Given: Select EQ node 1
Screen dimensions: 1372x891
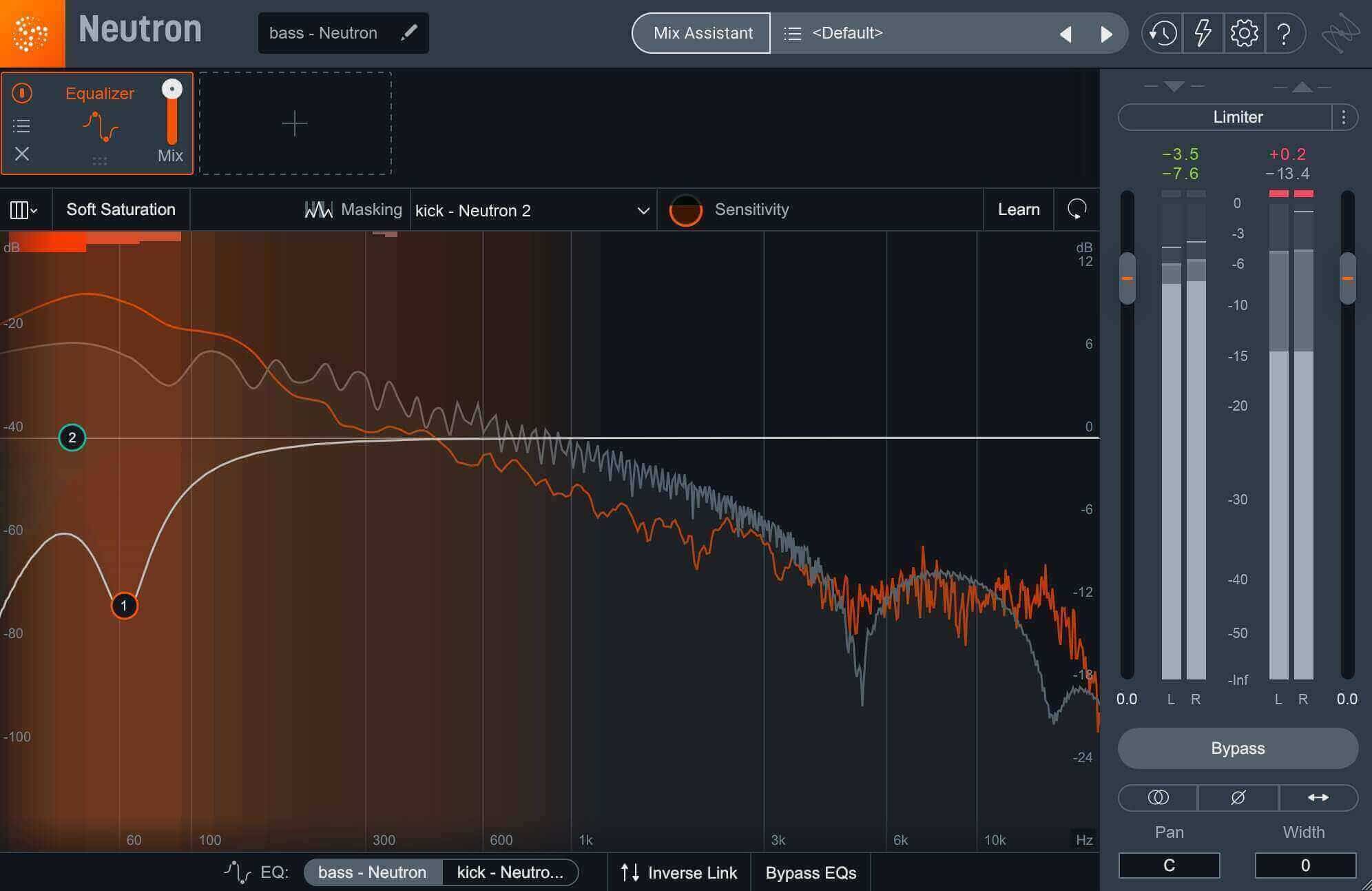Looking at the screenshot, I should pos(124,606).
